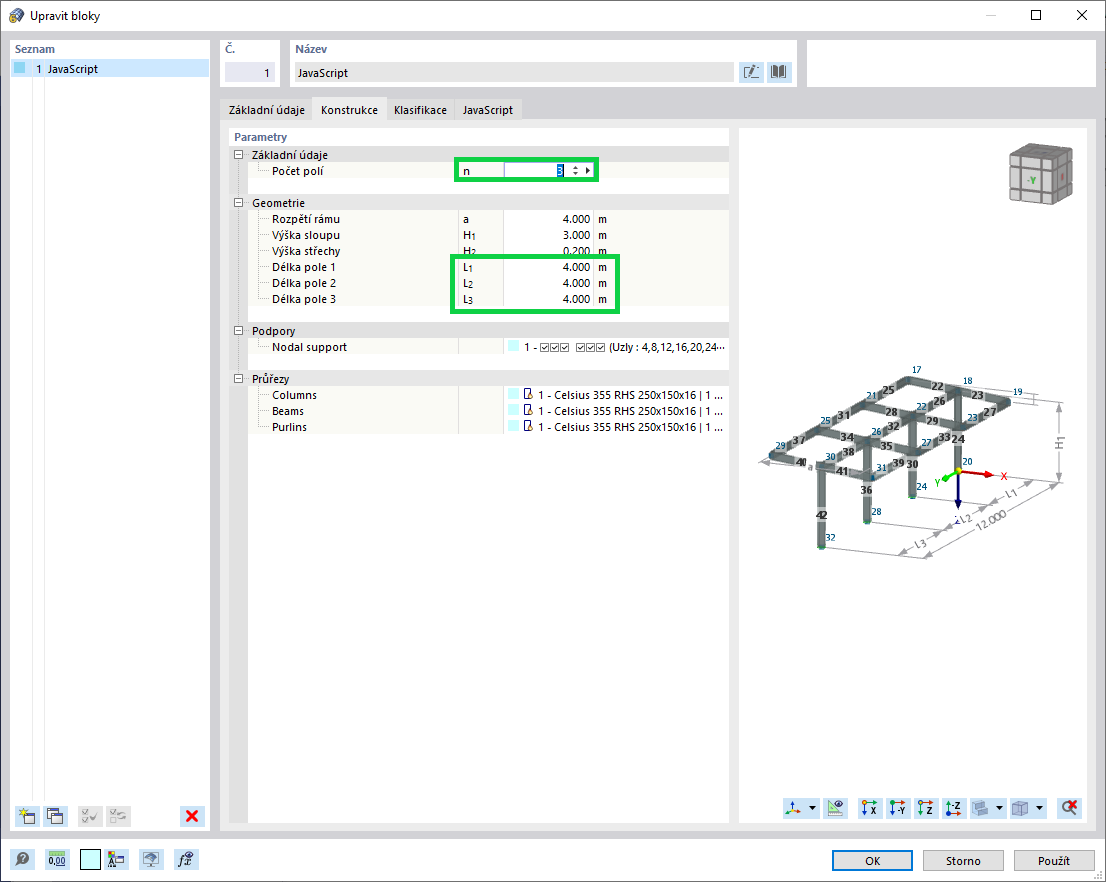This screenshot has width=1106, height=882.
Task: Click the edit name pencil icon
Action: tap(751, 72)
